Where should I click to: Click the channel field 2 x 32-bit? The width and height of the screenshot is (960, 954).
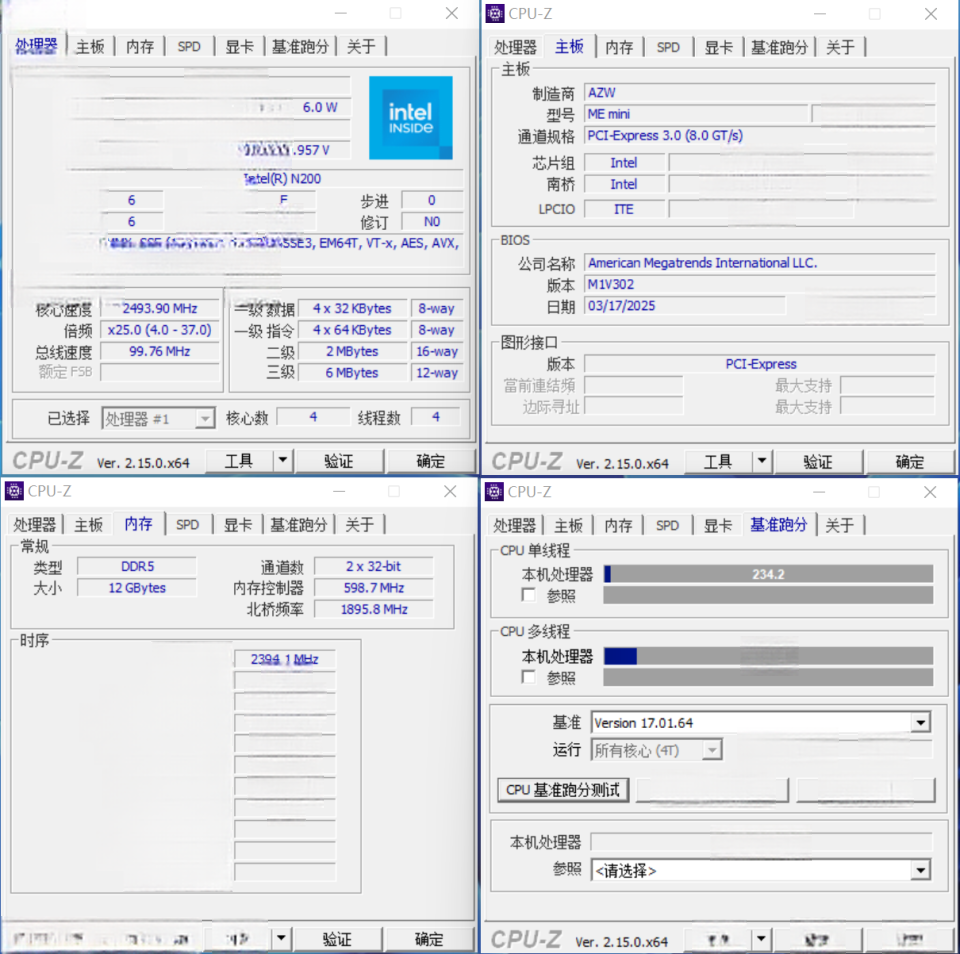coord(373,566)
